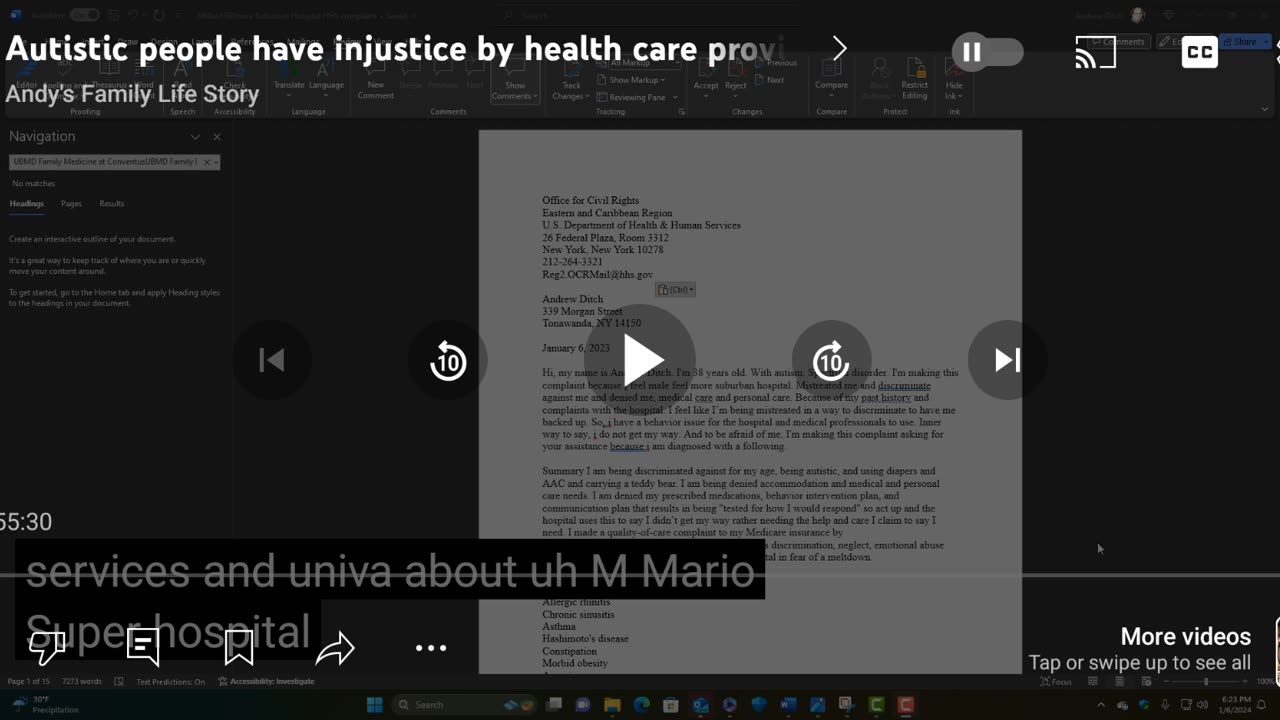Skip to the next video
Viewport: 1280px width, 720px height.
tap(1007, 360)
